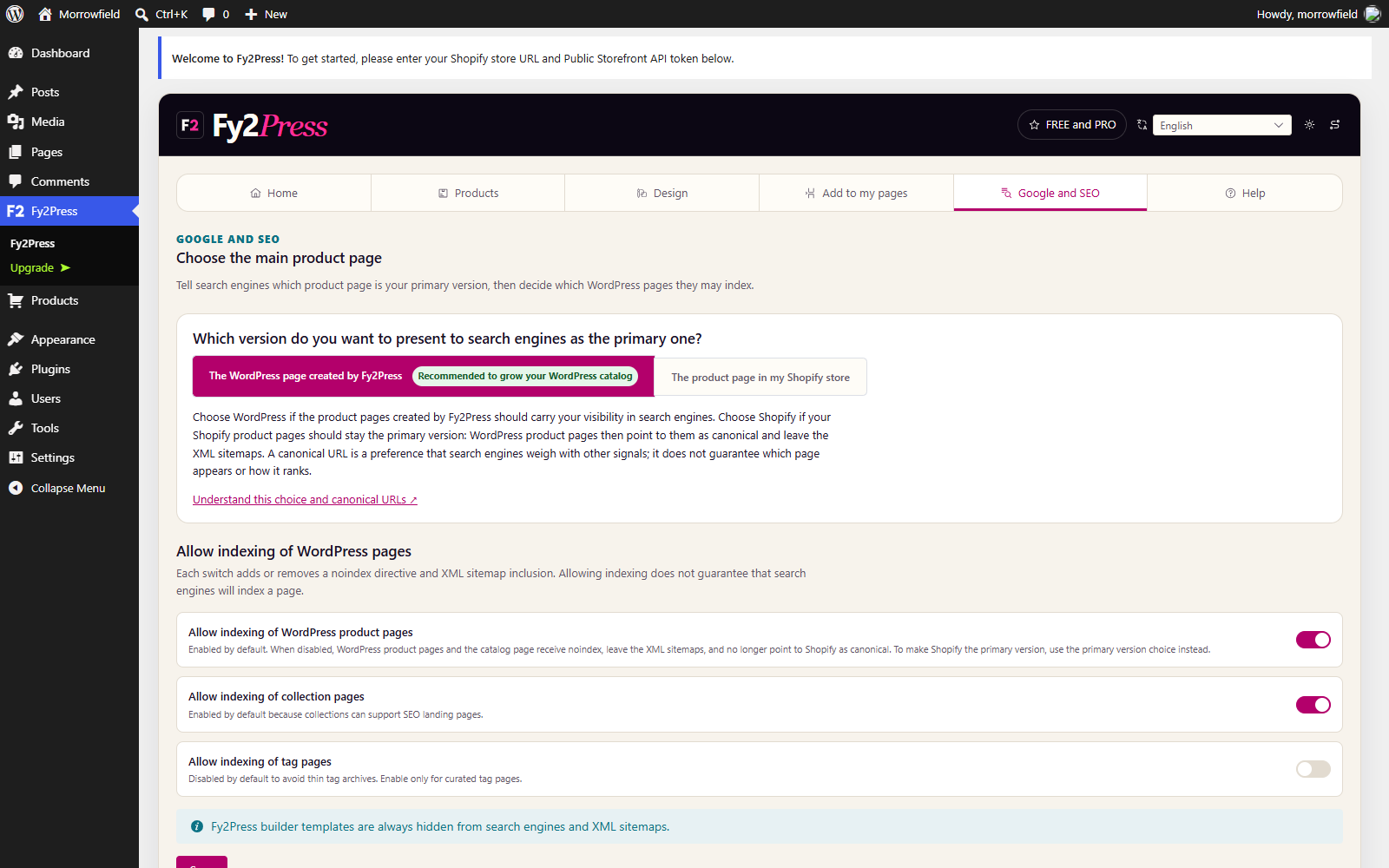
Task: Click the WordPress logo in admin bar
Action: point(15,14)
